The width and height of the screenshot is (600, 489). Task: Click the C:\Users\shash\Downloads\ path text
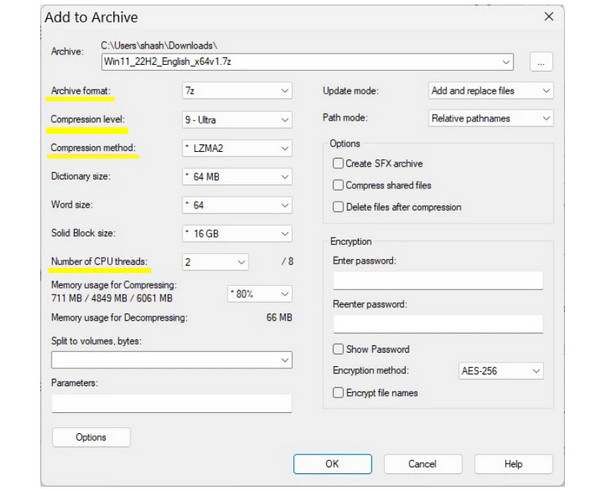(x=159, y=46)
